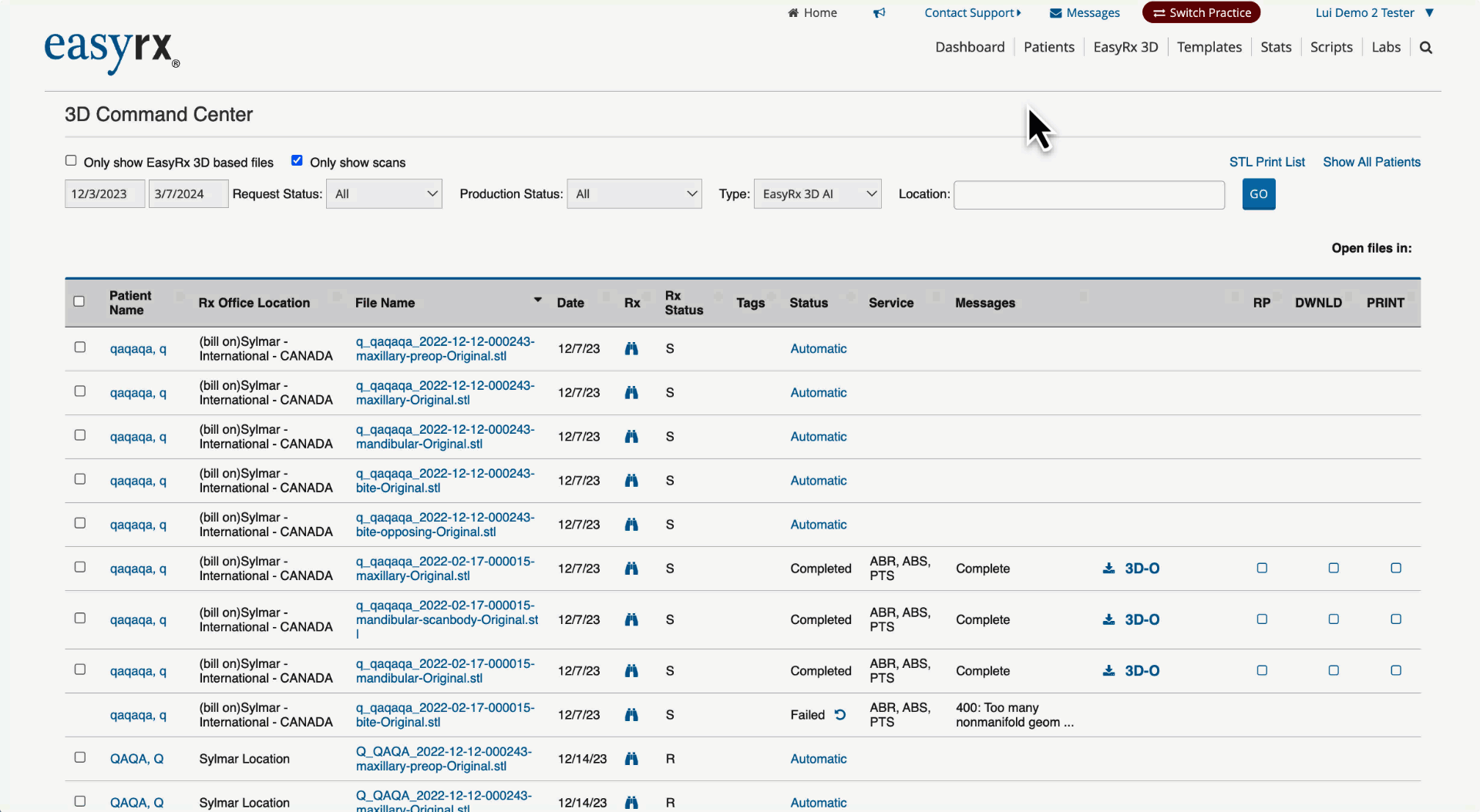Open Patients navigation item
Image resolution: width=1480 pixels, height=812 pixels.
coord(1049,48)
